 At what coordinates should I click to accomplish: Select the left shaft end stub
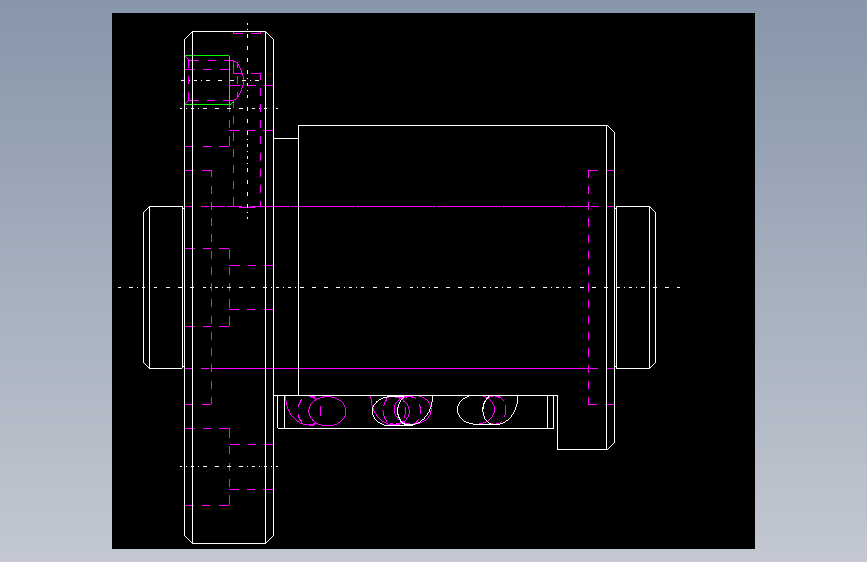pos(164,287)
